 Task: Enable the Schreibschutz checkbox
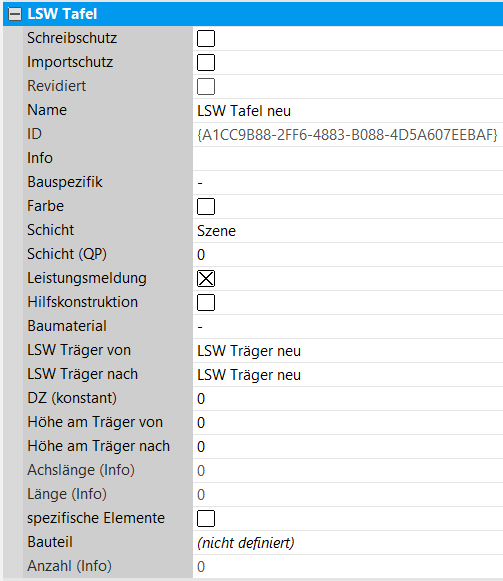pyautogui.click(x=206, y=39)
